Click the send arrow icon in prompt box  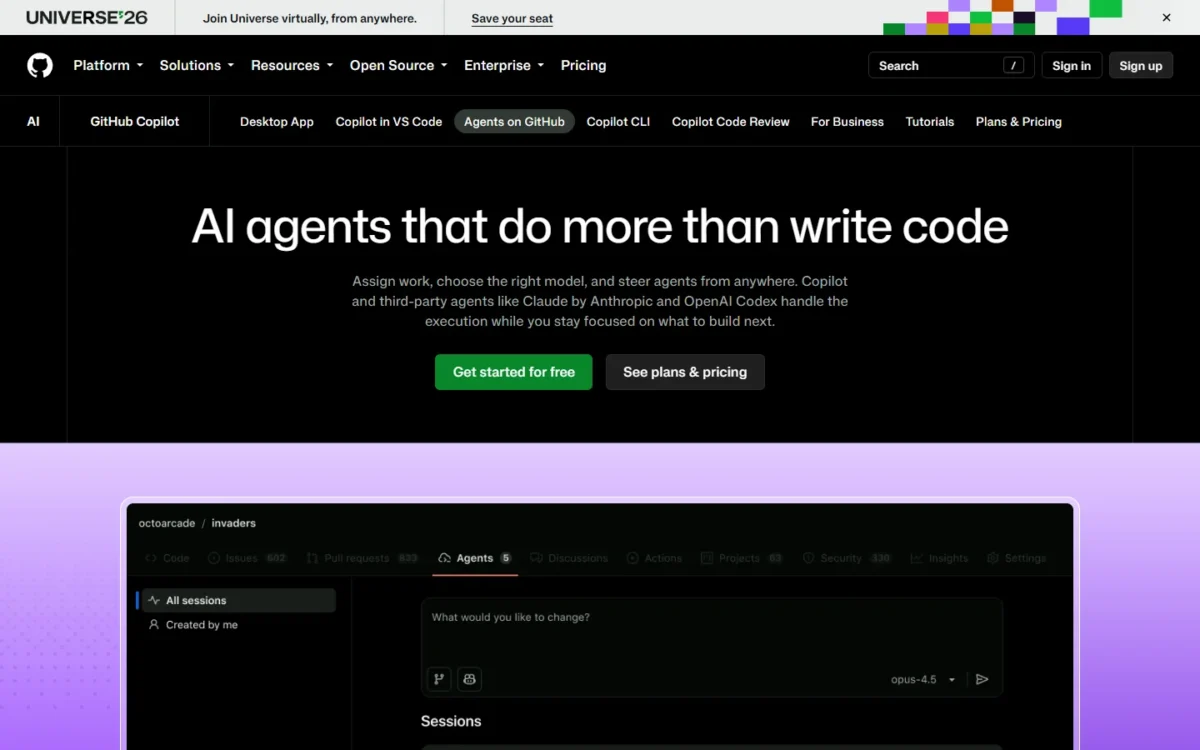[982, 679]
